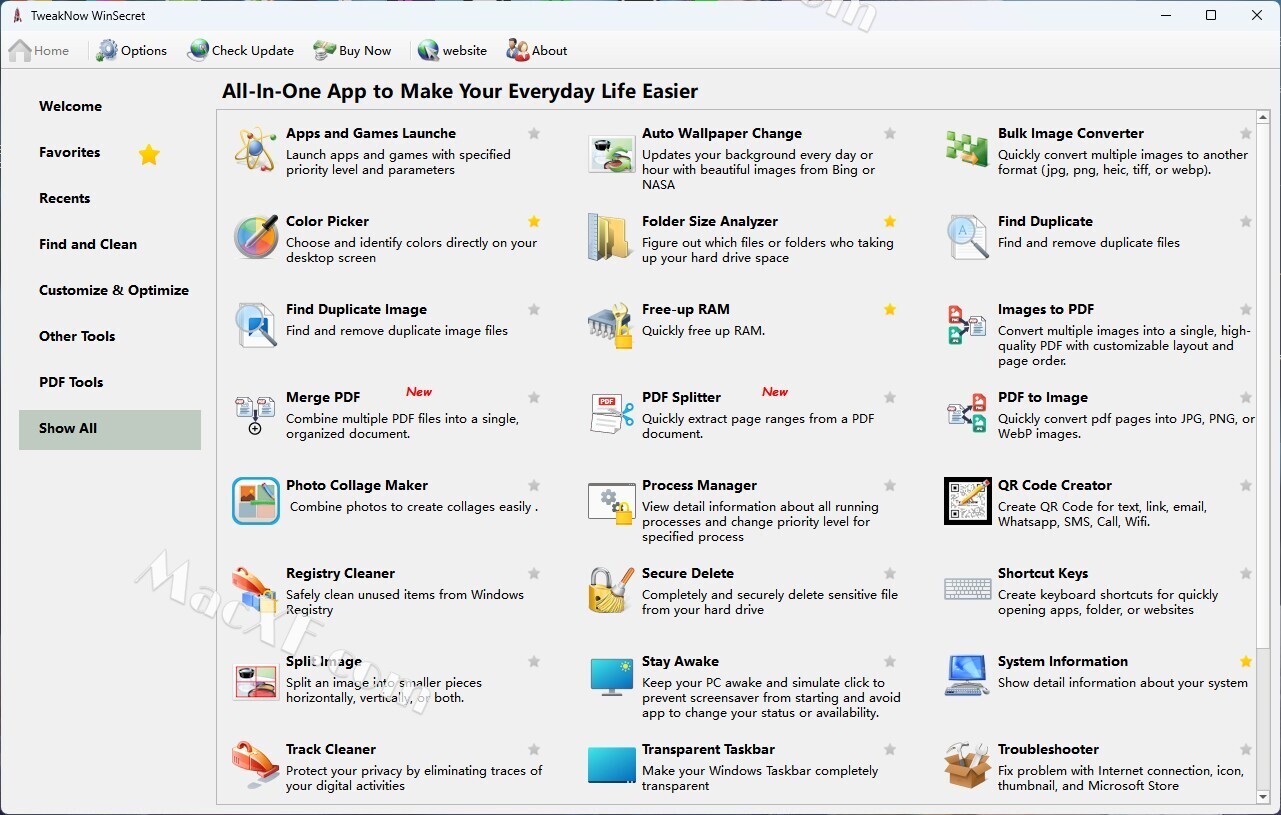Open the Images to PDF icon

(967, 326)
